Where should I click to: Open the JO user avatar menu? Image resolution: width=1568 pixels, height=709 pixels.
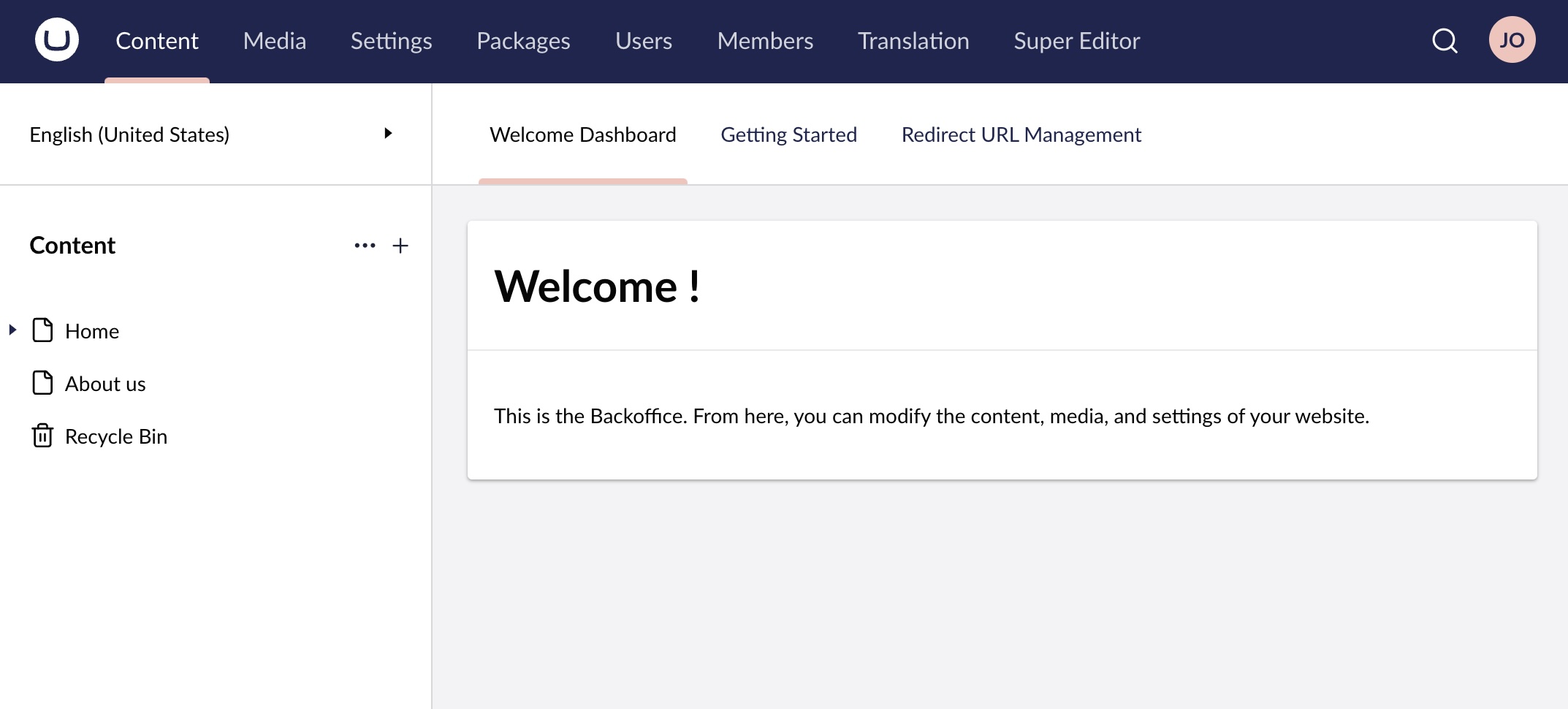pyautogui.click(x=1512, y=39)
